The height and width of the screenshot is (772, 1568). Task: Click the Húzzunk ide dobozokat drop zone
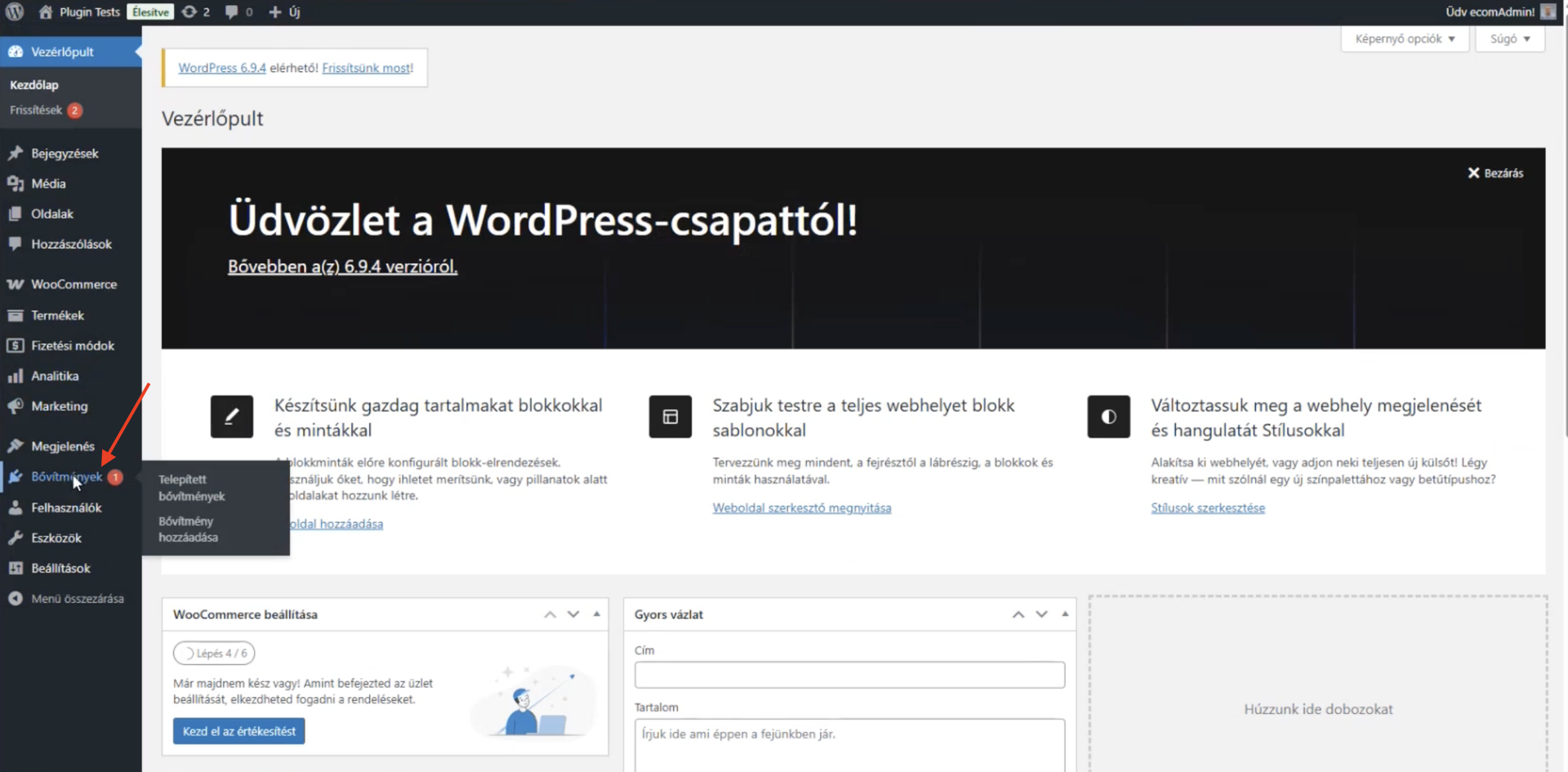1318,685
